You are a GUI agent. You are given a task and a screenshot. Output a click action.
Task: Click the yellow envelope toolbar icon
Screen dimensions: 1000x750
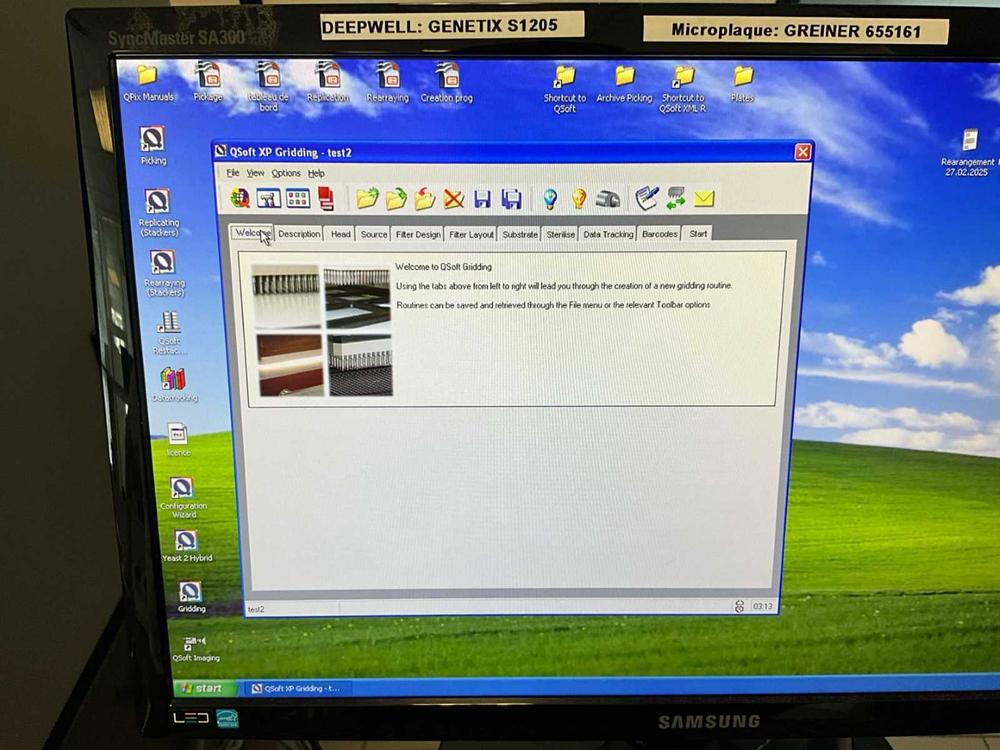coord(704,200)
